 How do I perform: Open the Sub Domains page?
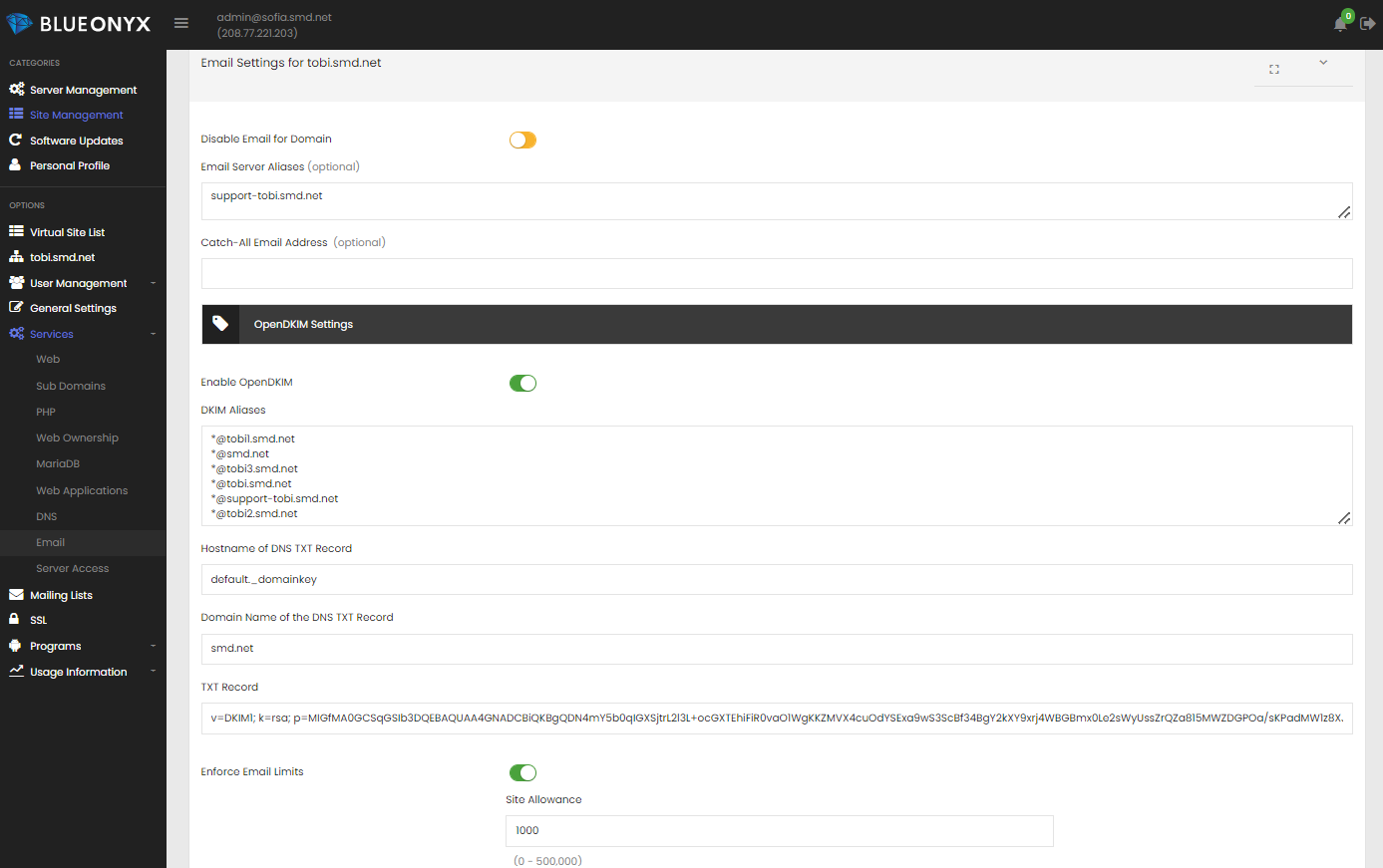(x=71, y=386)
